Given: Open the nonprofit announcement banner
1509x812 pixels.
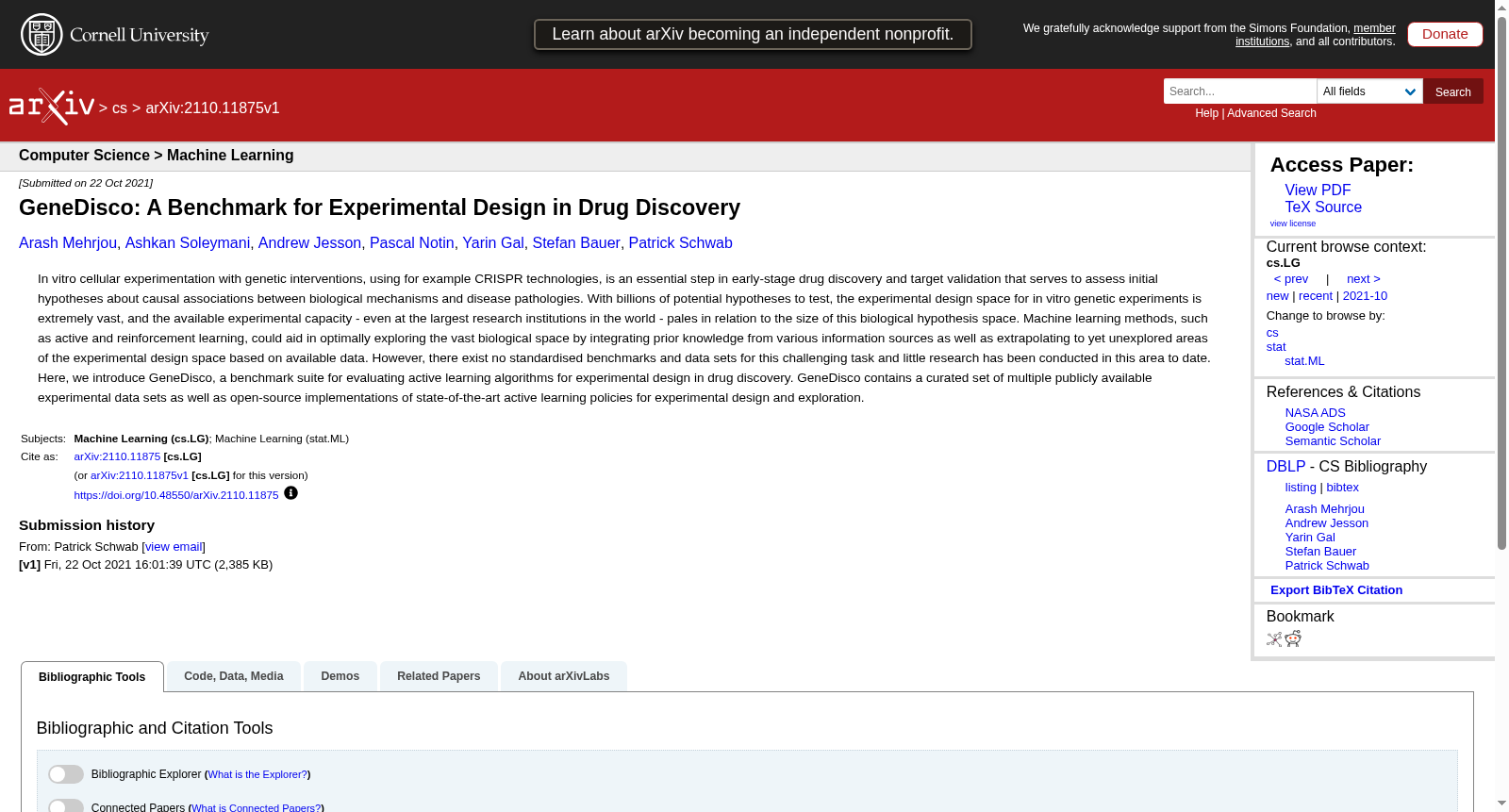Looking at the screenshot, I should pos(753,34).
